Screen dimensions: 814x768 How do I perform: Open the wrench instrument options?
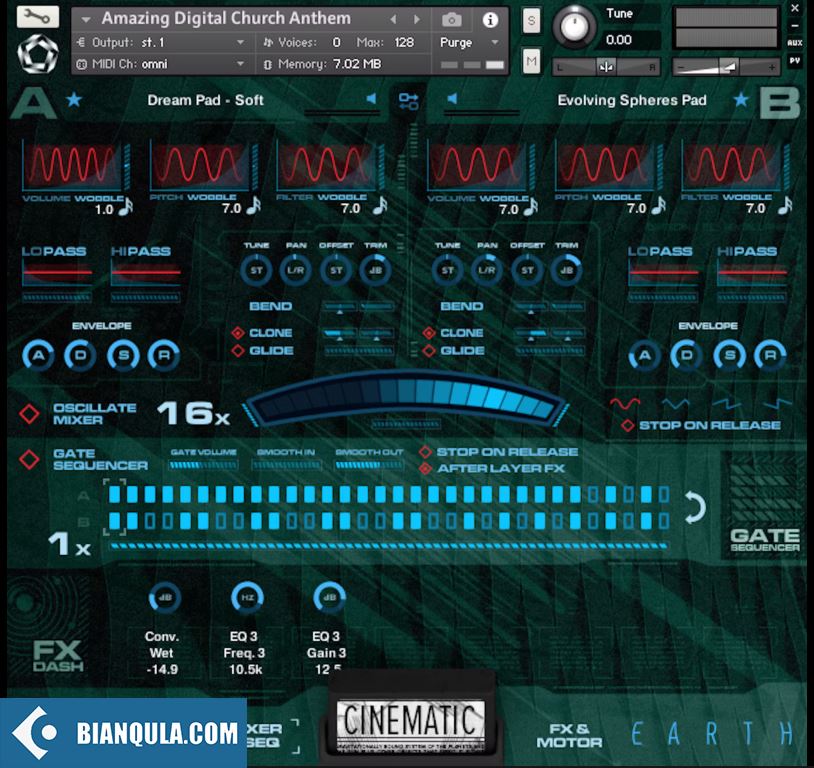pyautogui.click(x=37, y=17)
